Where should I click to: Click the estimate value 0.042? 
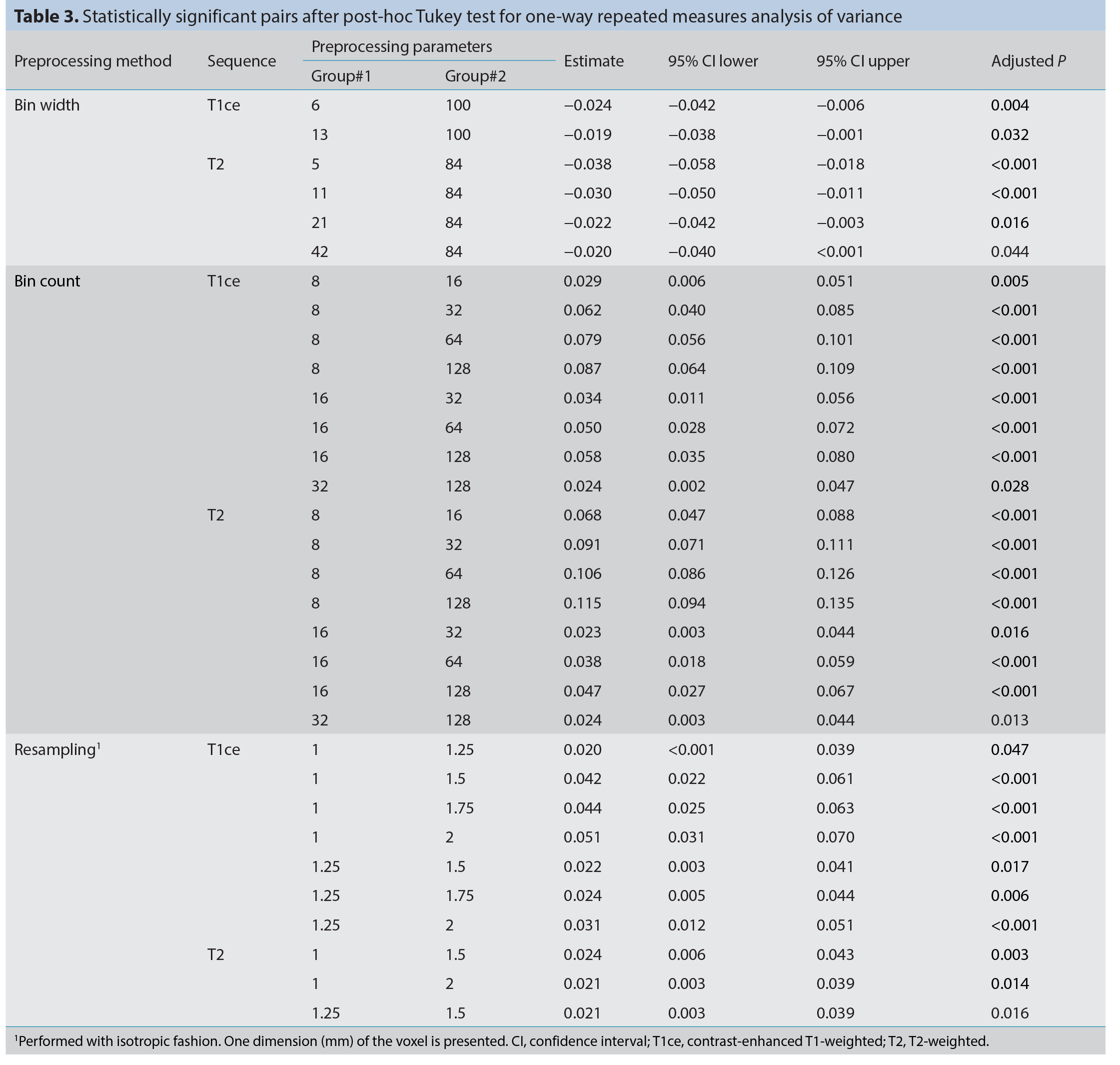pyautogui.click(x=583, y=778)
